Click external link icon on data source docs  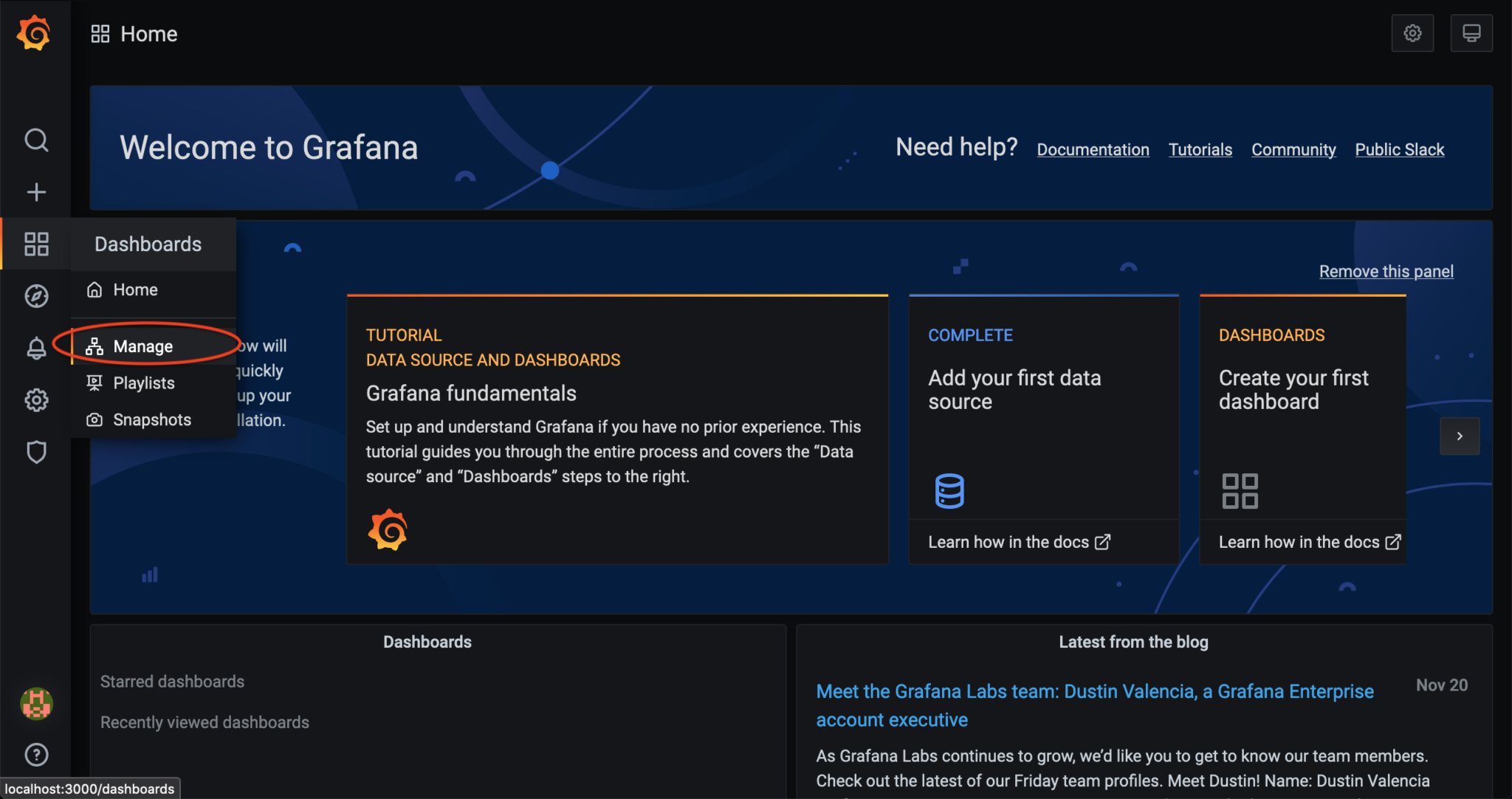pos(1102,542)
